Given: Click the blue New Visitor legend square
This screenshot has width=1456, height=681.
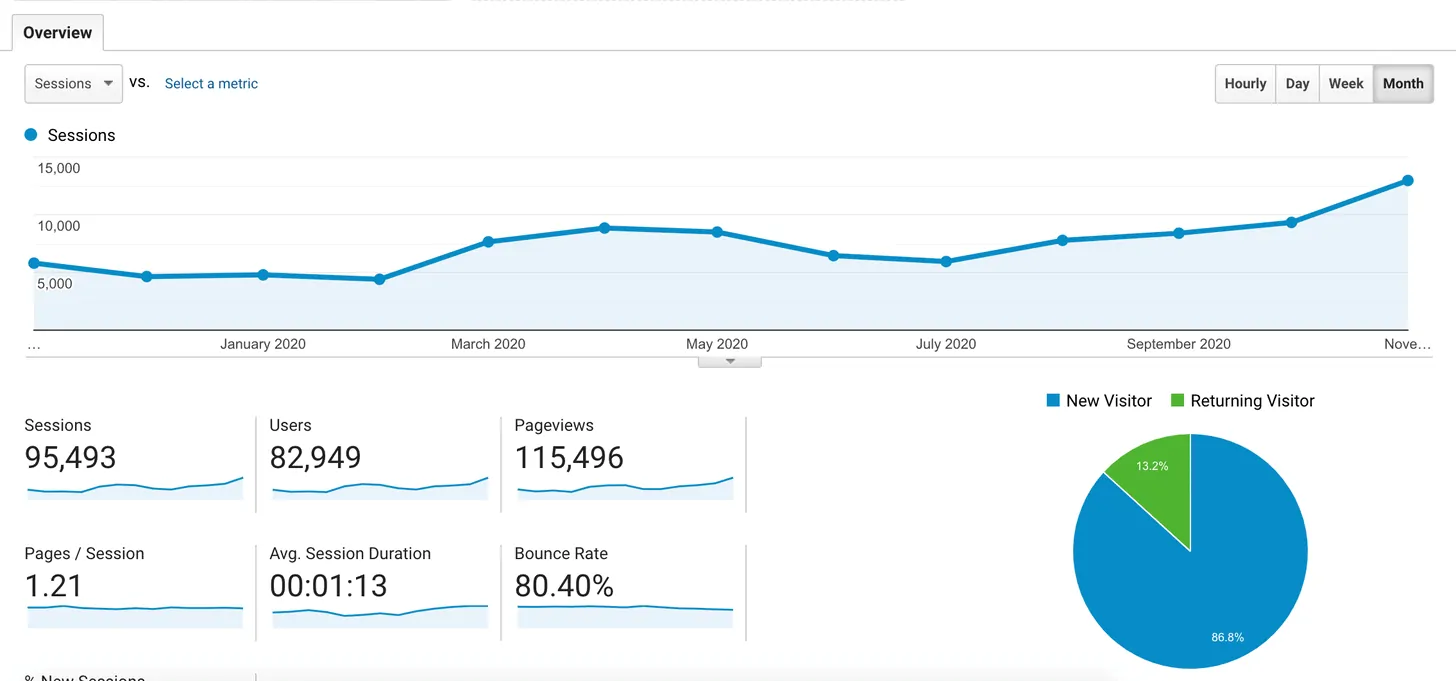Looking at the screenshot, I should point(1052,401).
